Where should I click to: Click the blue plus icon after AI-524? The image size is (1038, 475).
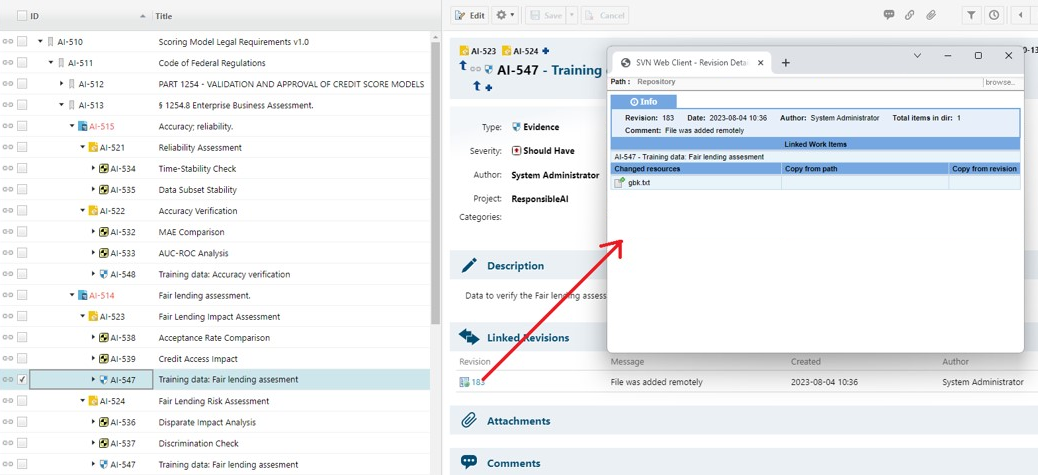[546, 51]
